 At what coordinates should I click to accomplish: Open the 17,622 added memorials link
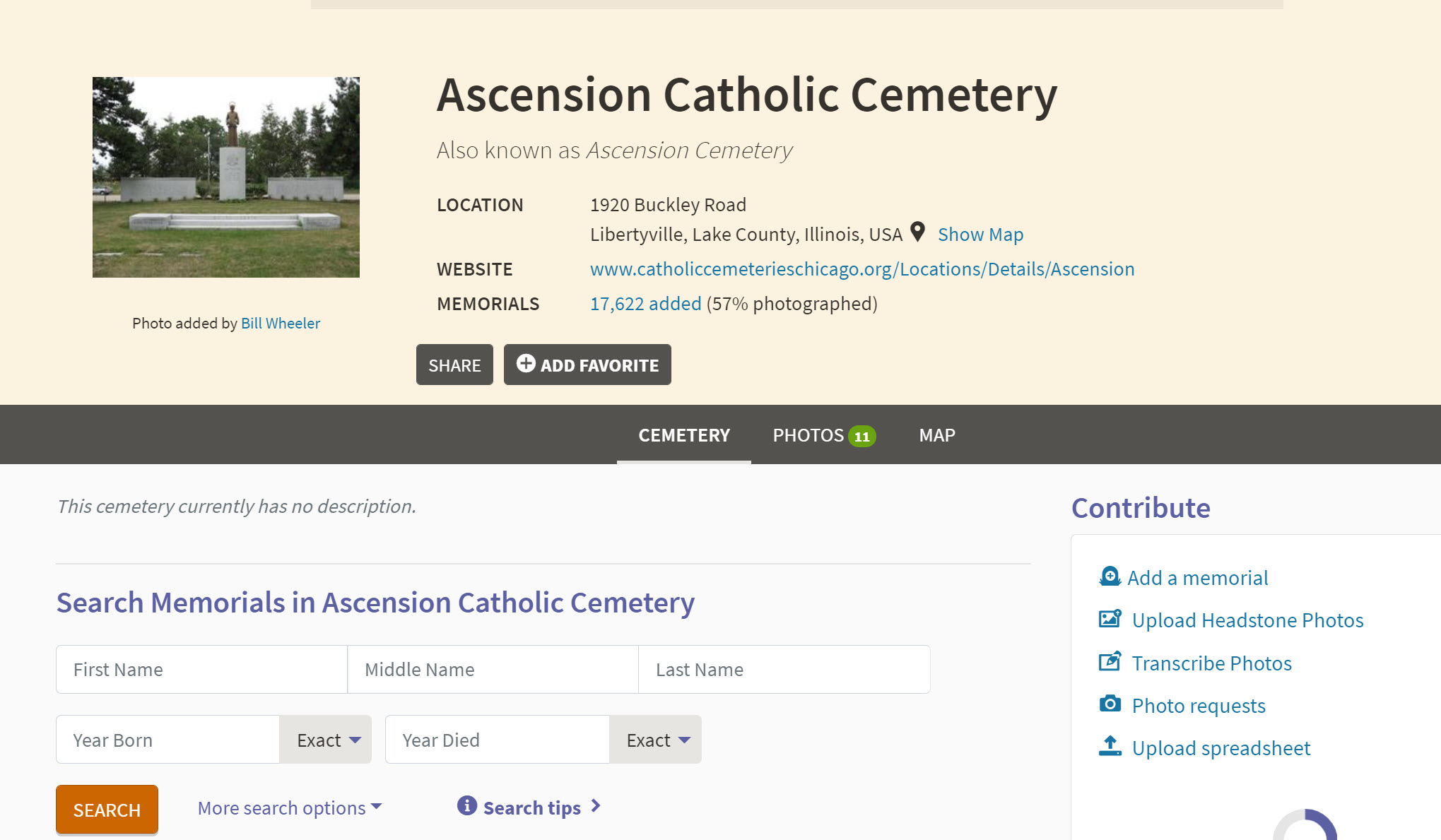(x=646, y=304)
